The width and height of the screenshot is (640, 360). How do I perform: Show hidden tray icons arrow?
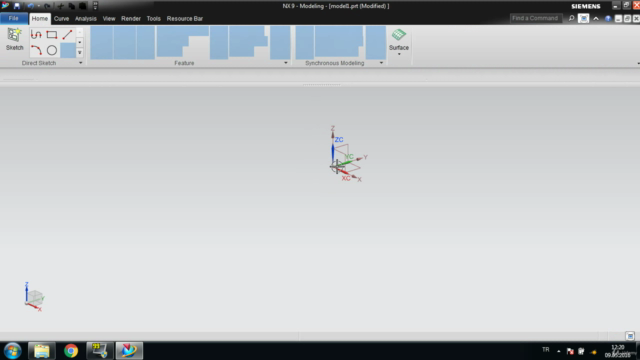click(x=558, y=351)
